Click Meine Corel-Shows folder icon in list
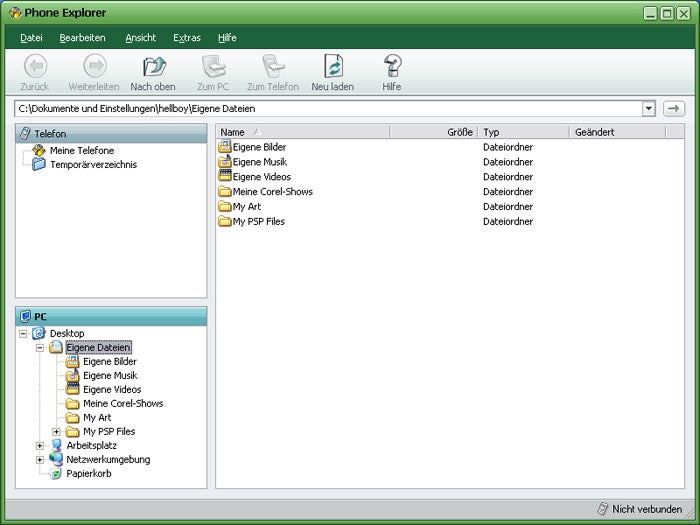 pyautogui.click(x=225, y=192)
